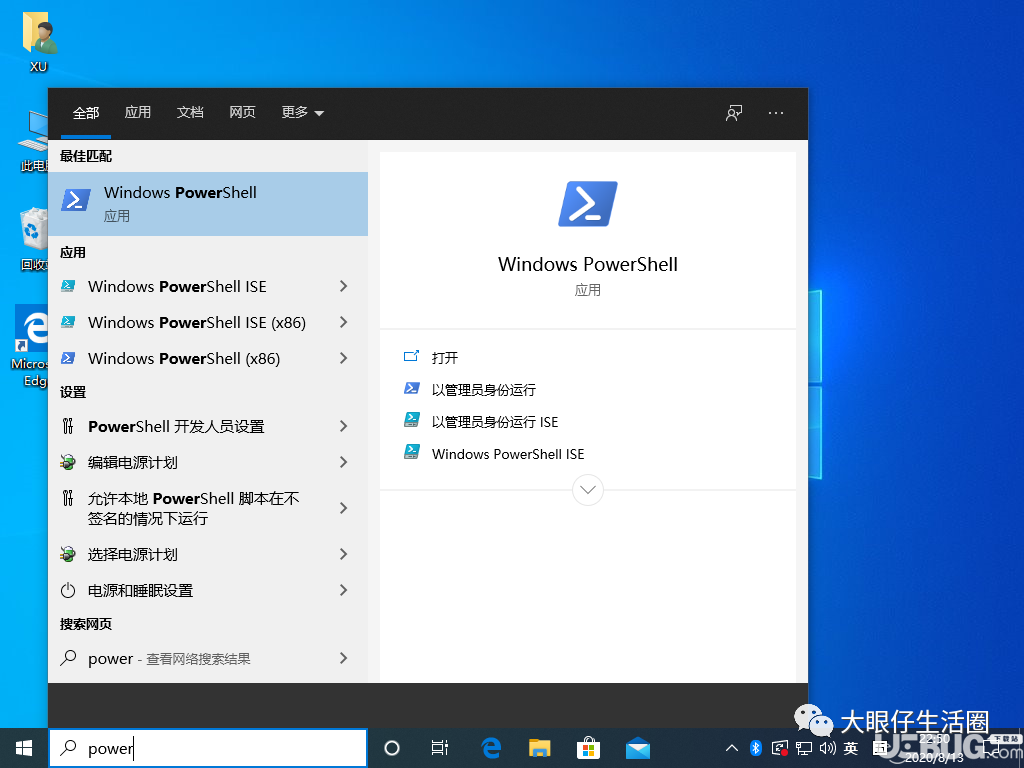Click the power plan icon beside 编辑电源计划
This screenshot has width=1024, height=768.
click(67, 462)
